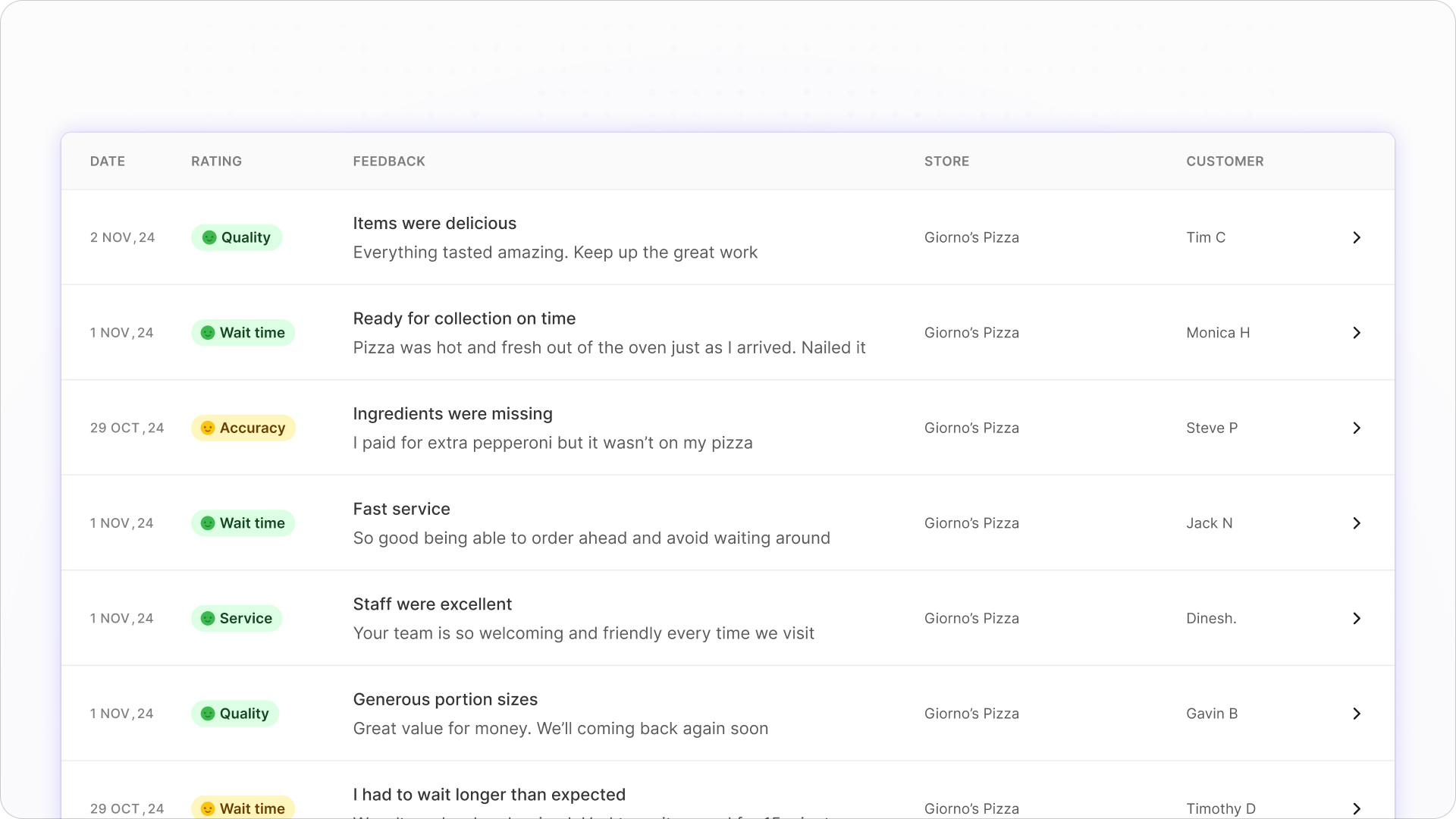Select the Wait time label on Timothy D's row
This screenshot has height=819, width=1456.
(x=253, y=808)
